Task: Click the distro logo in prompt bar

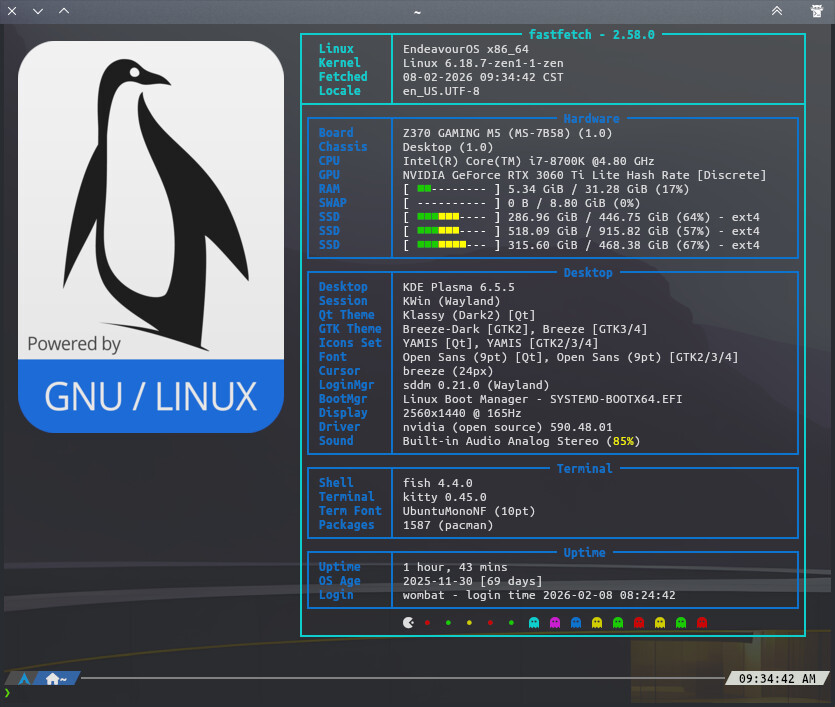Action: pos(22,678)
